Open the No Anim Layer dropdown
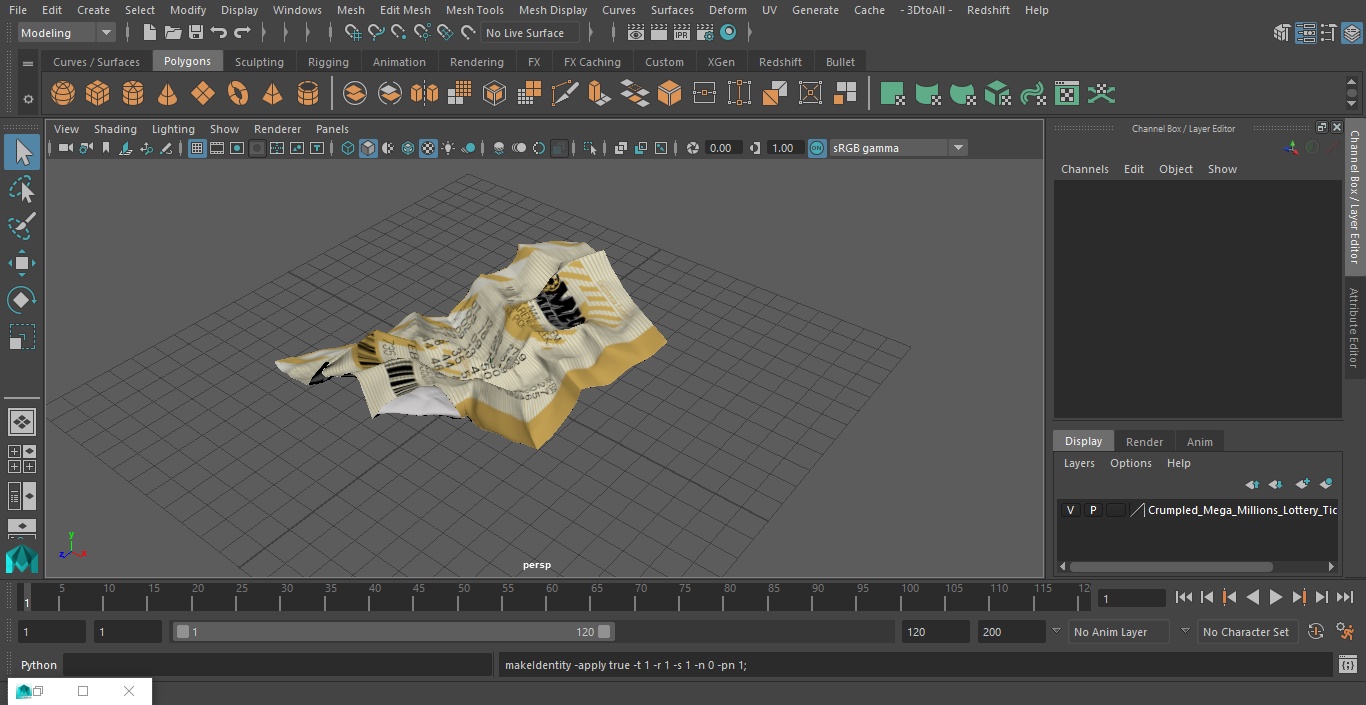This screenshot has height=705, width=1366. pos(1119,632)
